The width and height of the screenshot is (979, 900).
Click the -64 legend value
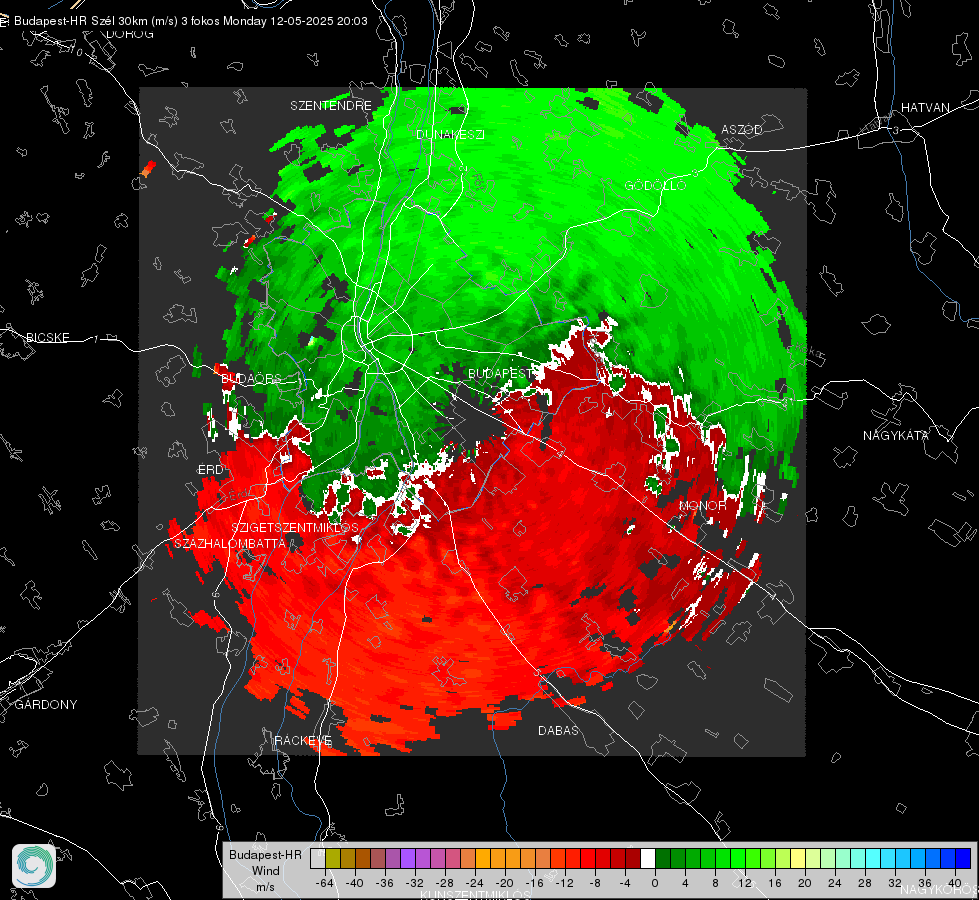325,883
